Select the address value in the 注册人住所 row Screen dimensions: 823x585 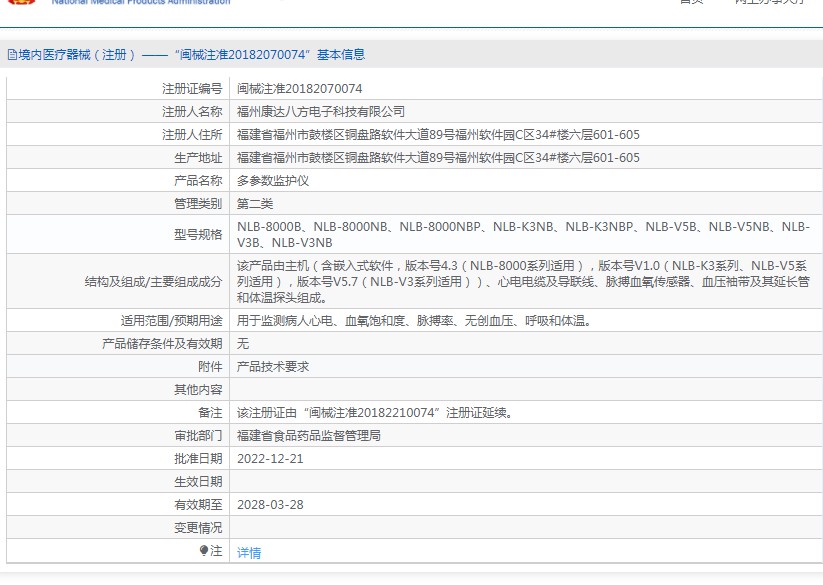pos(438,135)
